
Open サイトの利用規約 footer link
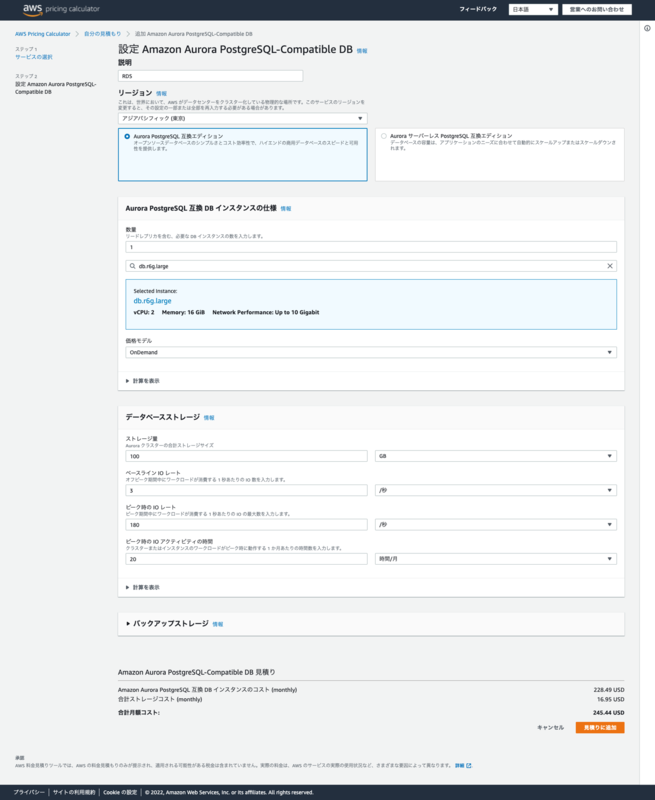click(74, 792)
